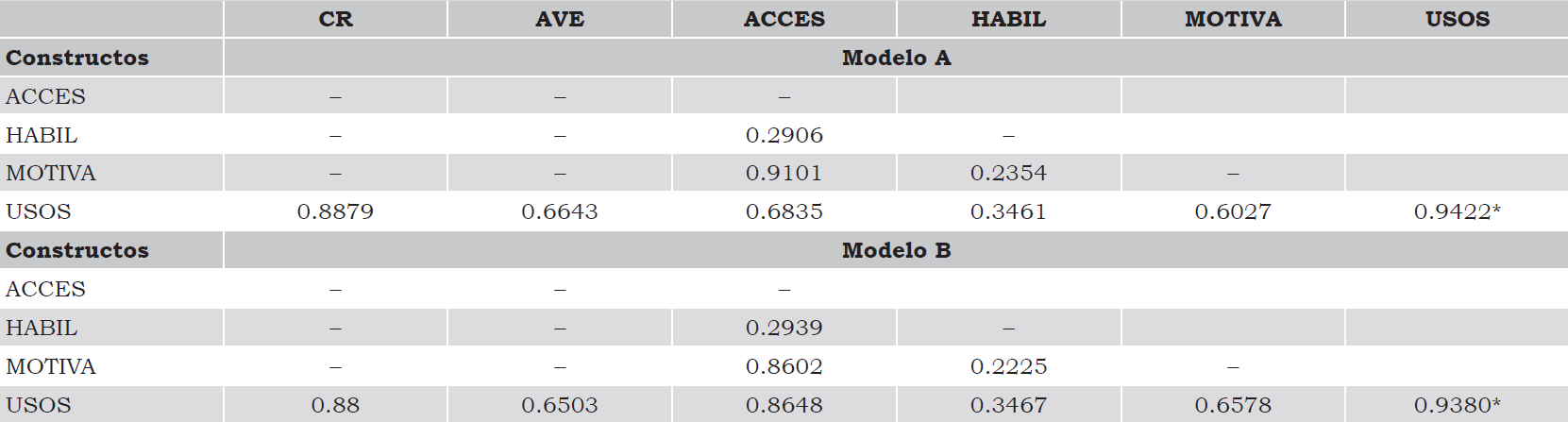Click the AVE column header
Image resolution: width=1568 pixels, height=422 pixels.
(x=560, y=19)
